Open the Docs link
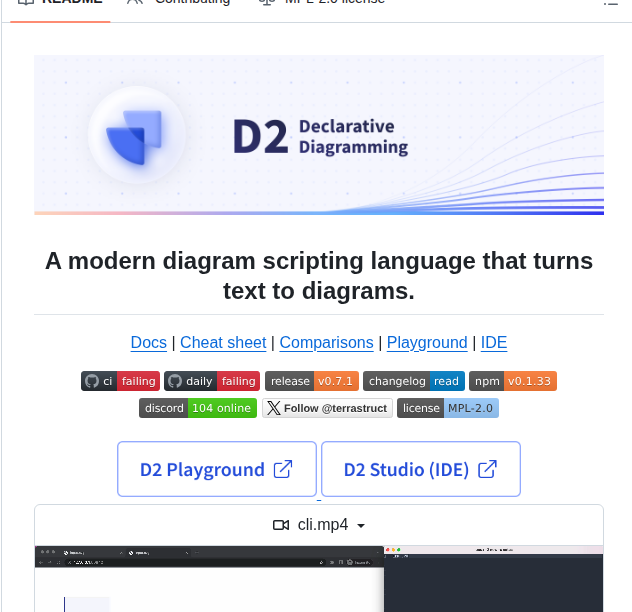The width and height of the screenshot is (632, 612). (148, 342)
